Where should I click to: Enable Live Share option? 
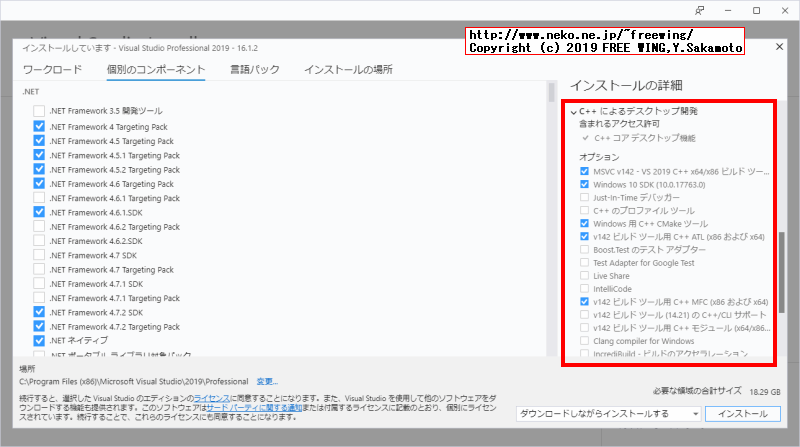click(584, 276)
